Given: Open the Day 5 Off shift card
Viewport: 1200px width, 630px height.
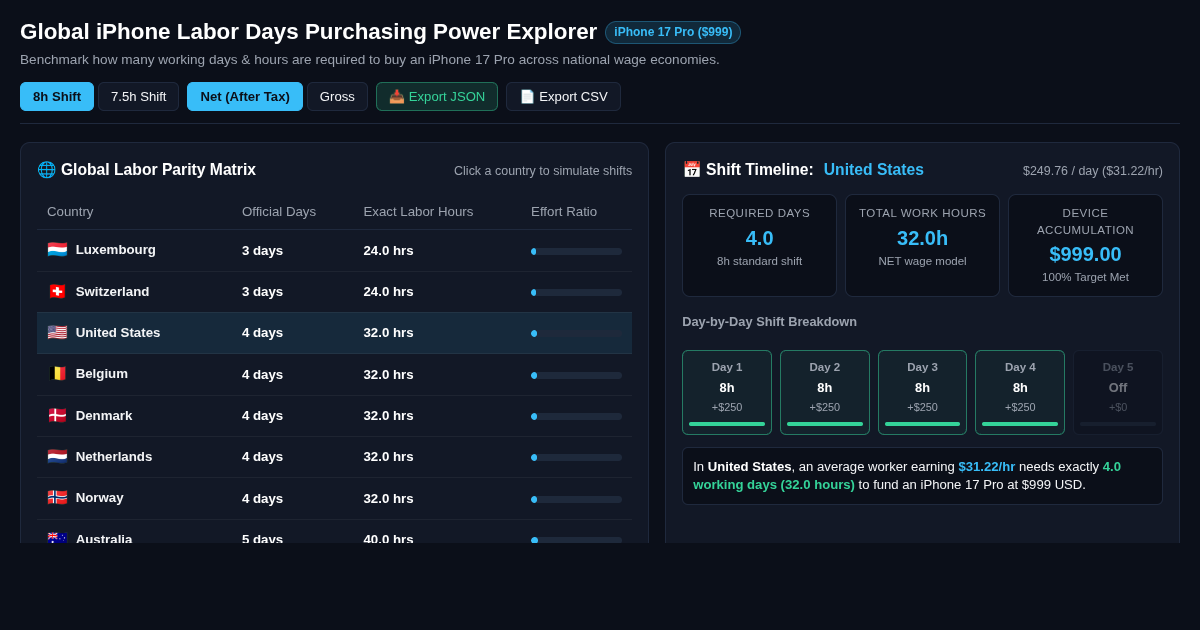Looking at the screenshot, I should tap(1118, 392).
